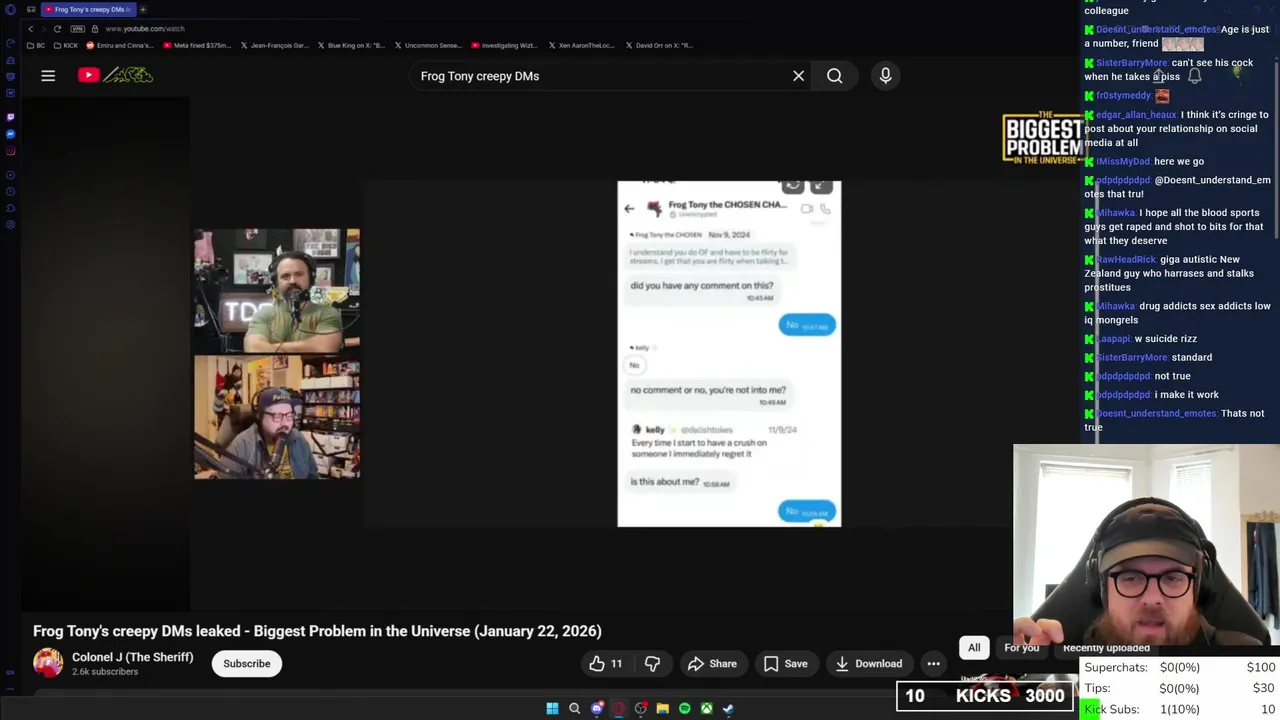This screenshot has width=1280, height=720.
Task: Dislike the video
Action: click(653, 663)
